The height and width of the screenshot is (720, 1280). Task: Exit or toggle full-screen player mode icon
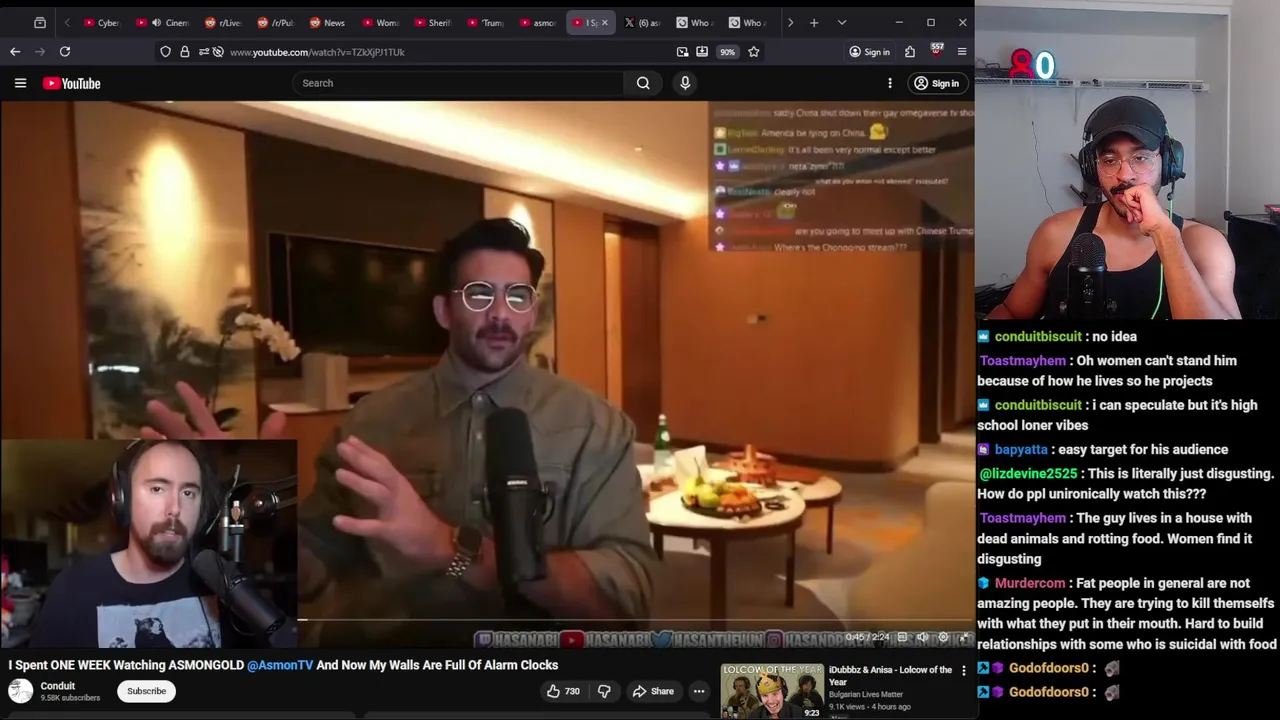coord(964,637)
